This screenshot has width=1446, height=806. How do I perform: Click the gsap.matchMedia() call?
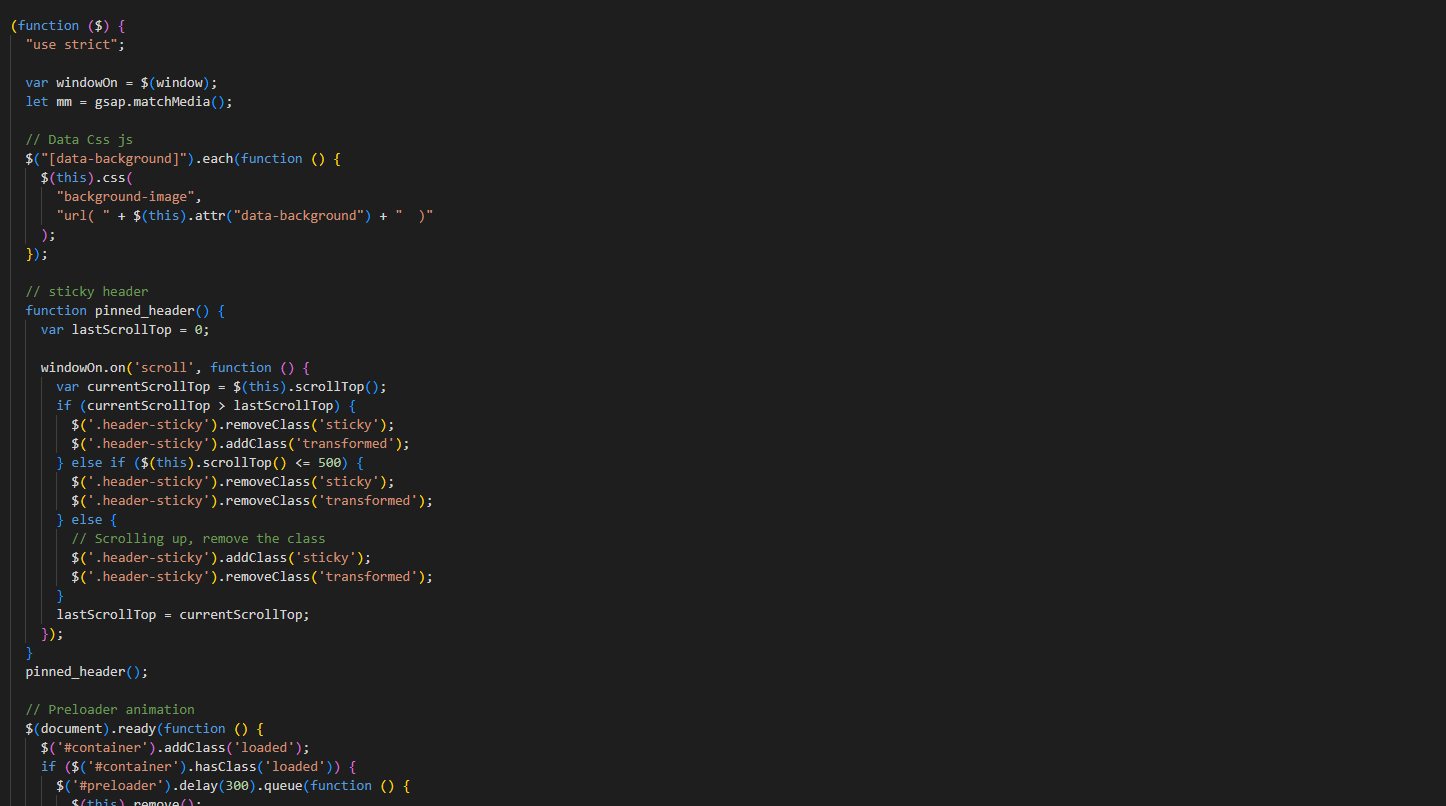[x=170, y=102]
